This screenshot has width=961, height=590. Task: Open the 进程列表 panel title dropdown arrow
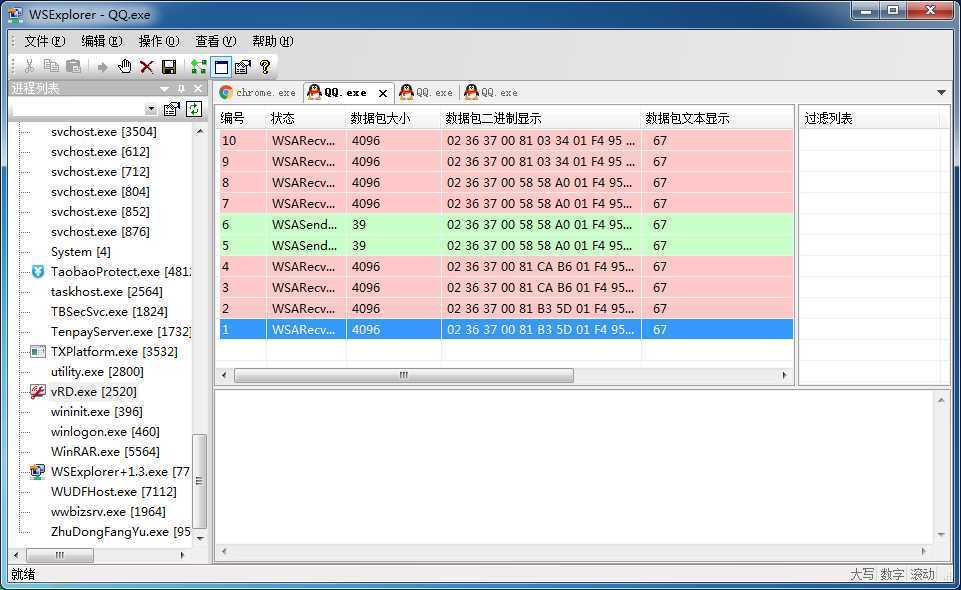(x=164, y=89)
